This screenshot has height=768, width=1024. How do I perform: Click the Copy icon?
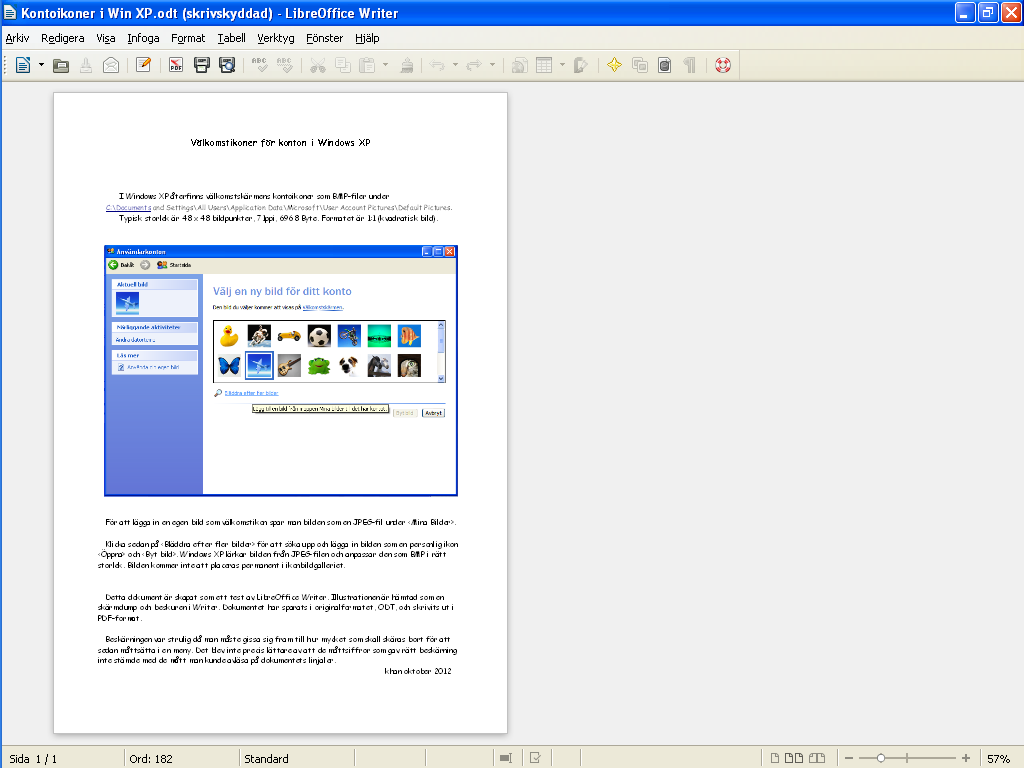343,65
